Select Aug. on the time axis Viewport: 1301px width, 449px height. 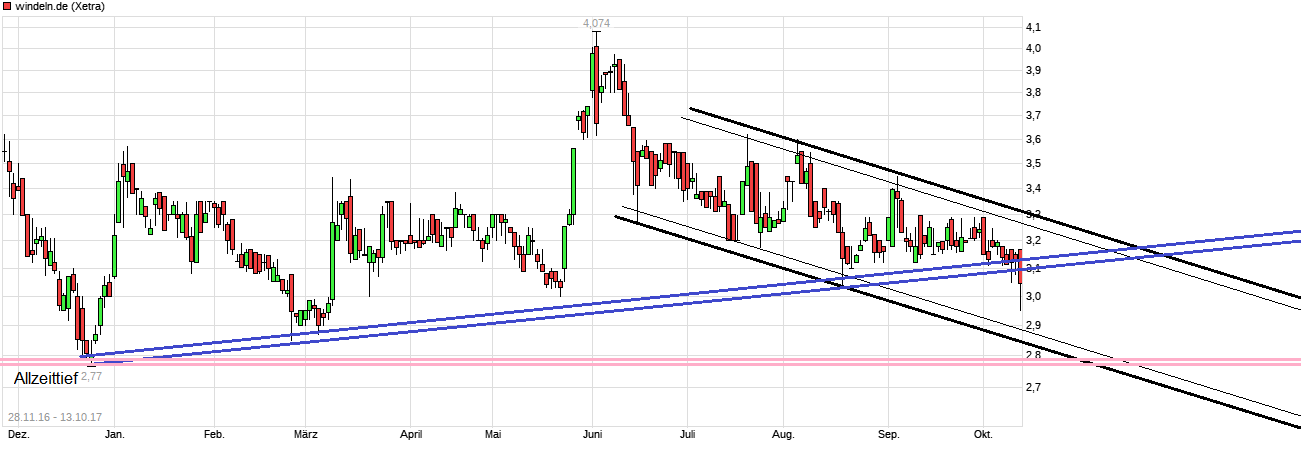coord(783,435)
